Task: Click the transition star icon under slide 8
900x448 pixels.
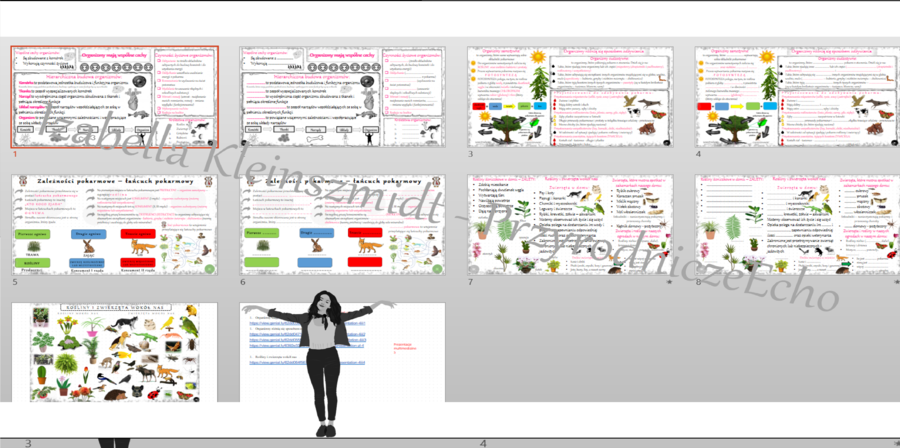Action: coord(896,283)
